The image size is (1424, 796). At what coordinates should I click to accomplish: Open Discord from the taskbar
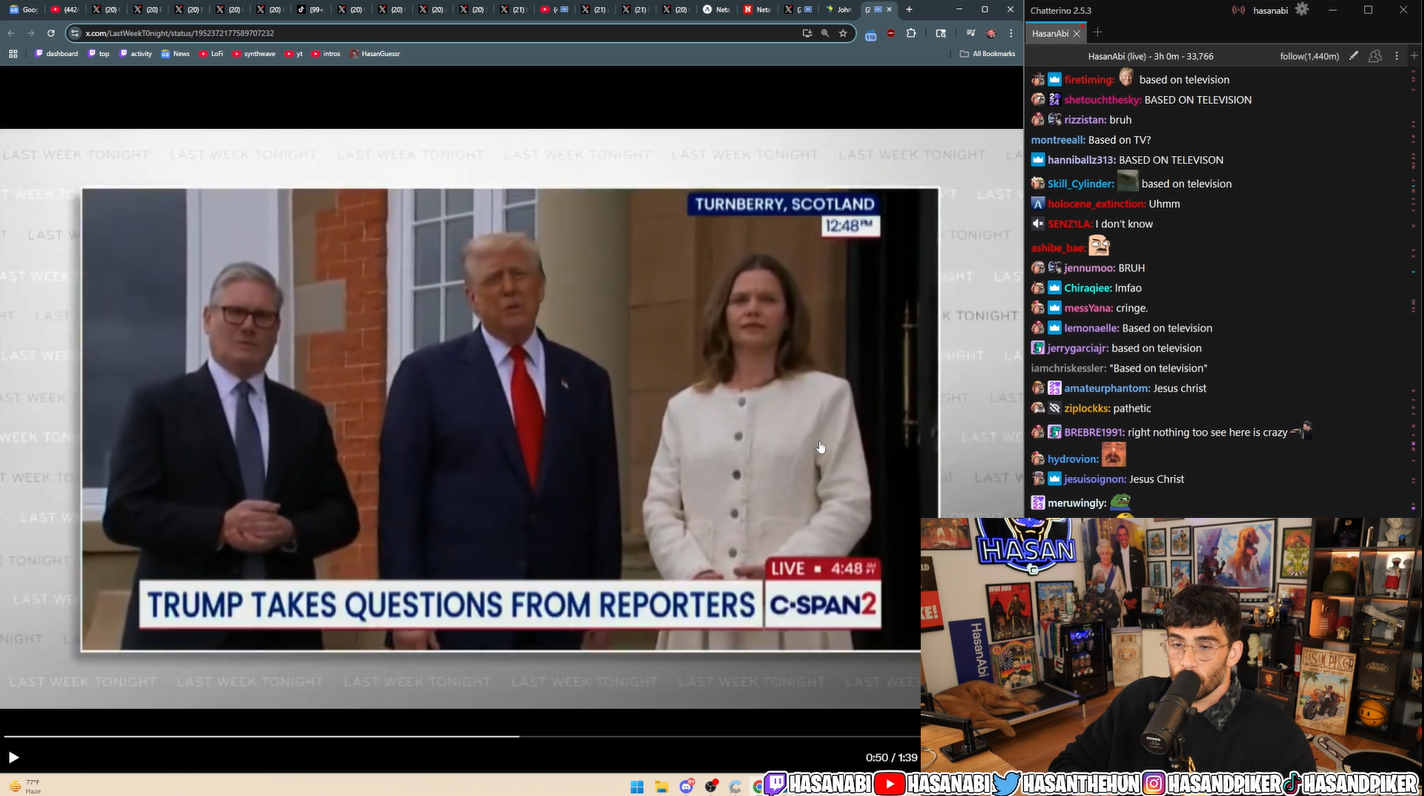pos(687,786)
